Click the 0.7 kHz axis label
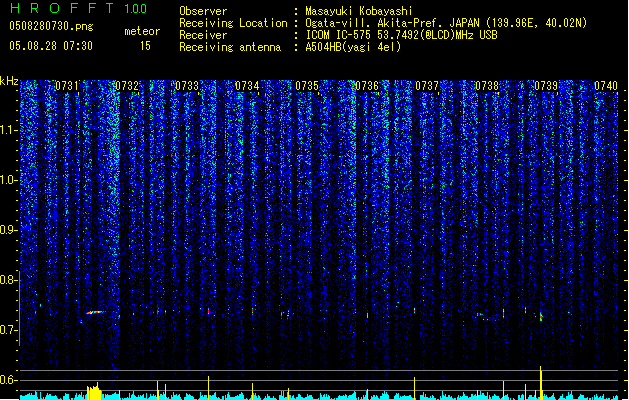Image resolution: width=629 pixels, height=400 pixels. tap(9, 330)
